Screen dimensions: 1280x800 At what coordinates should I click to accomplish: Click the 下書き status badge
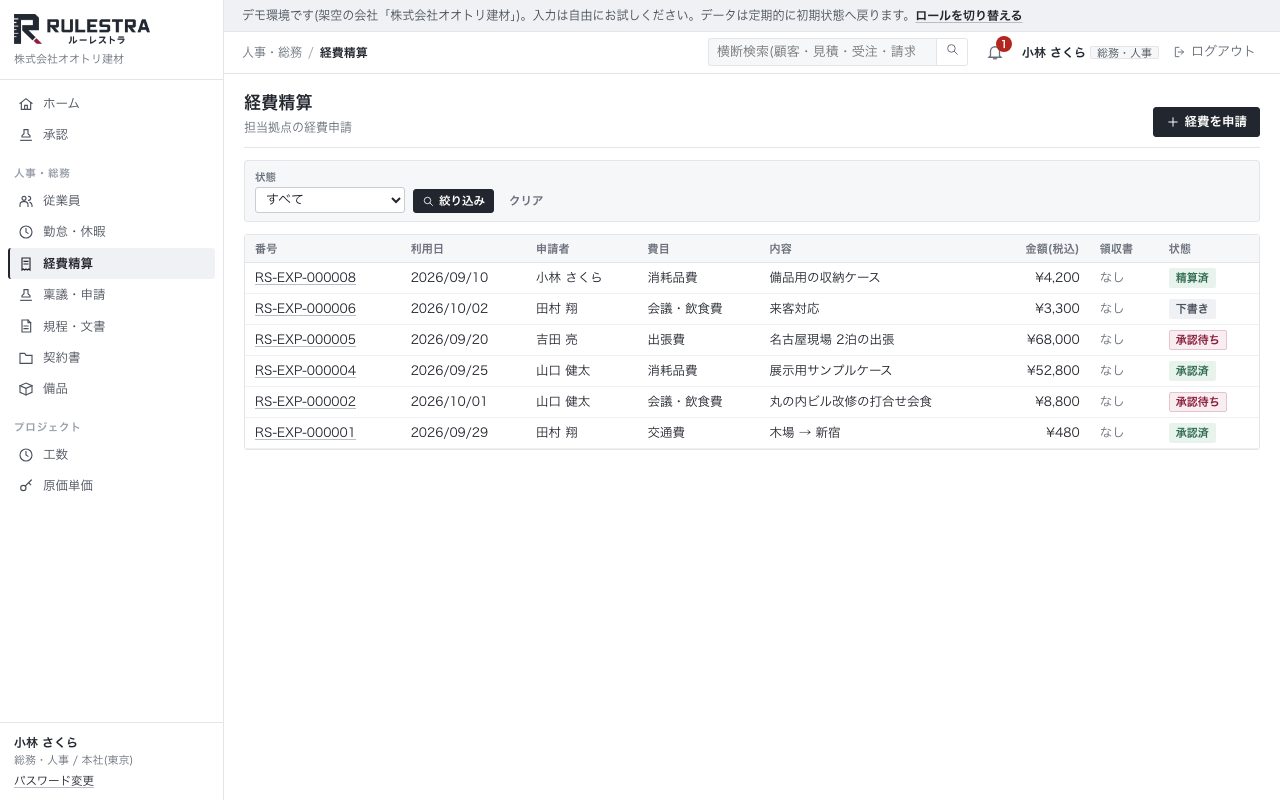tap(1192, 309)
